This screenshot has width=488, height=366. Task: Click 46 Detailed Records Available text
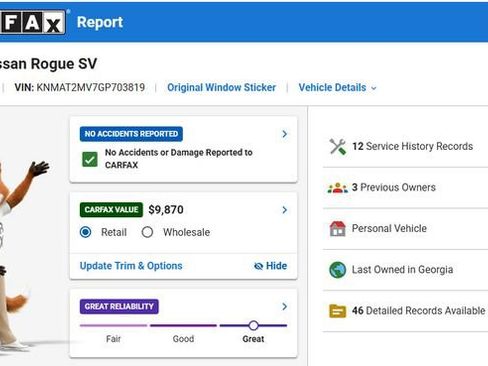418,311
